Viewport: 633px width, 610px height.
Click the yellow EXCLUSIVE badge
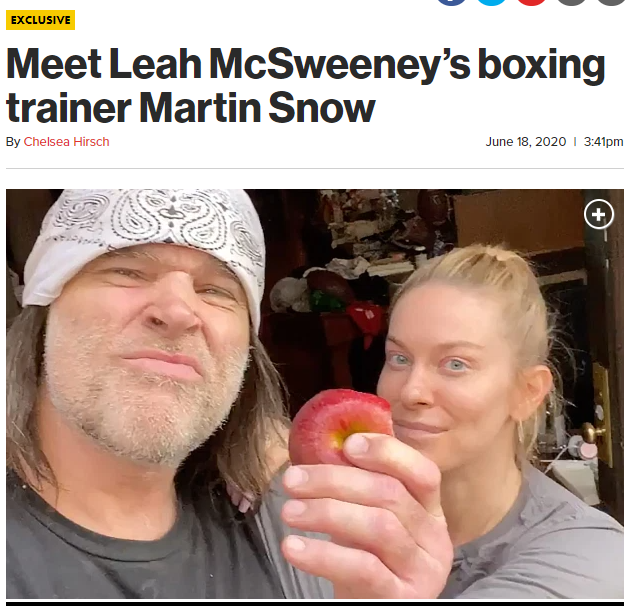pos(40,20)
